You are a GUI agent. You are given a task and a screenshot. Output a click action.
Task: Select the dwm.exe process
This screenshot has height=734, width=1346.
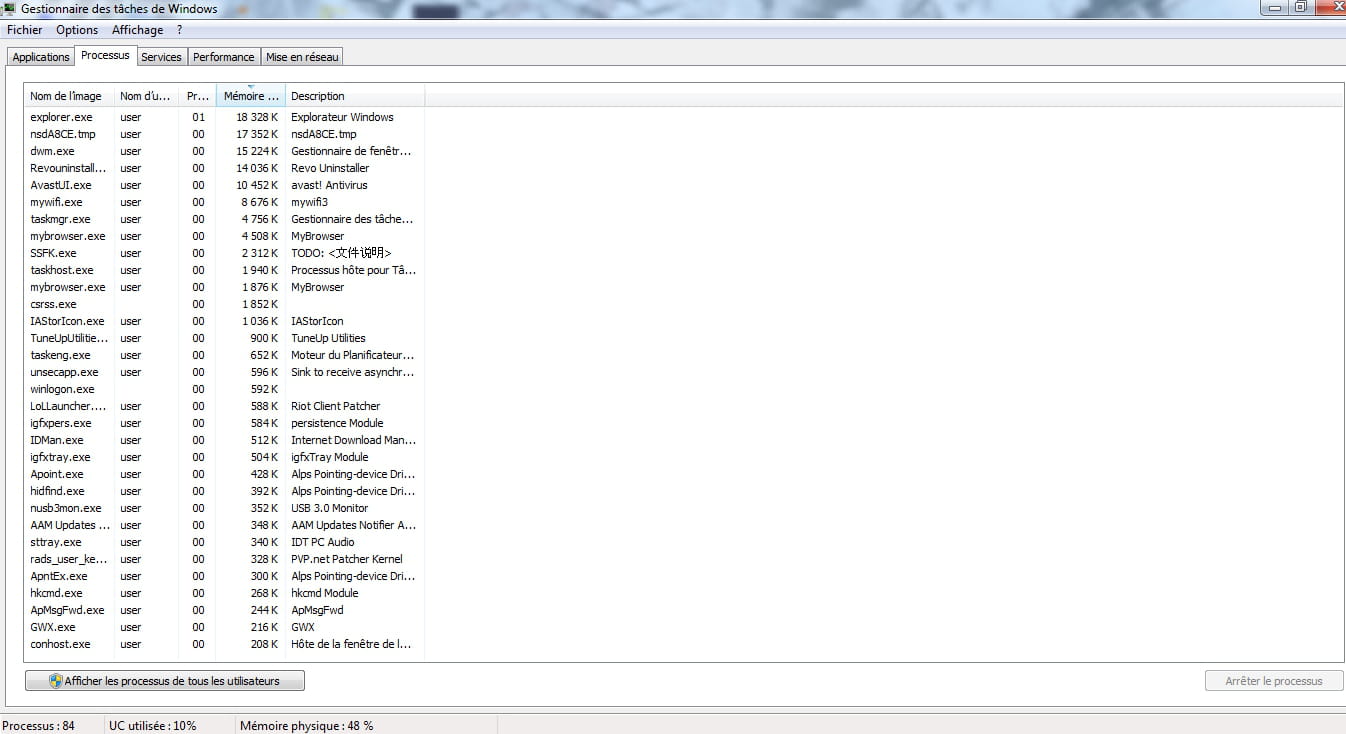(x=225, y=151)
